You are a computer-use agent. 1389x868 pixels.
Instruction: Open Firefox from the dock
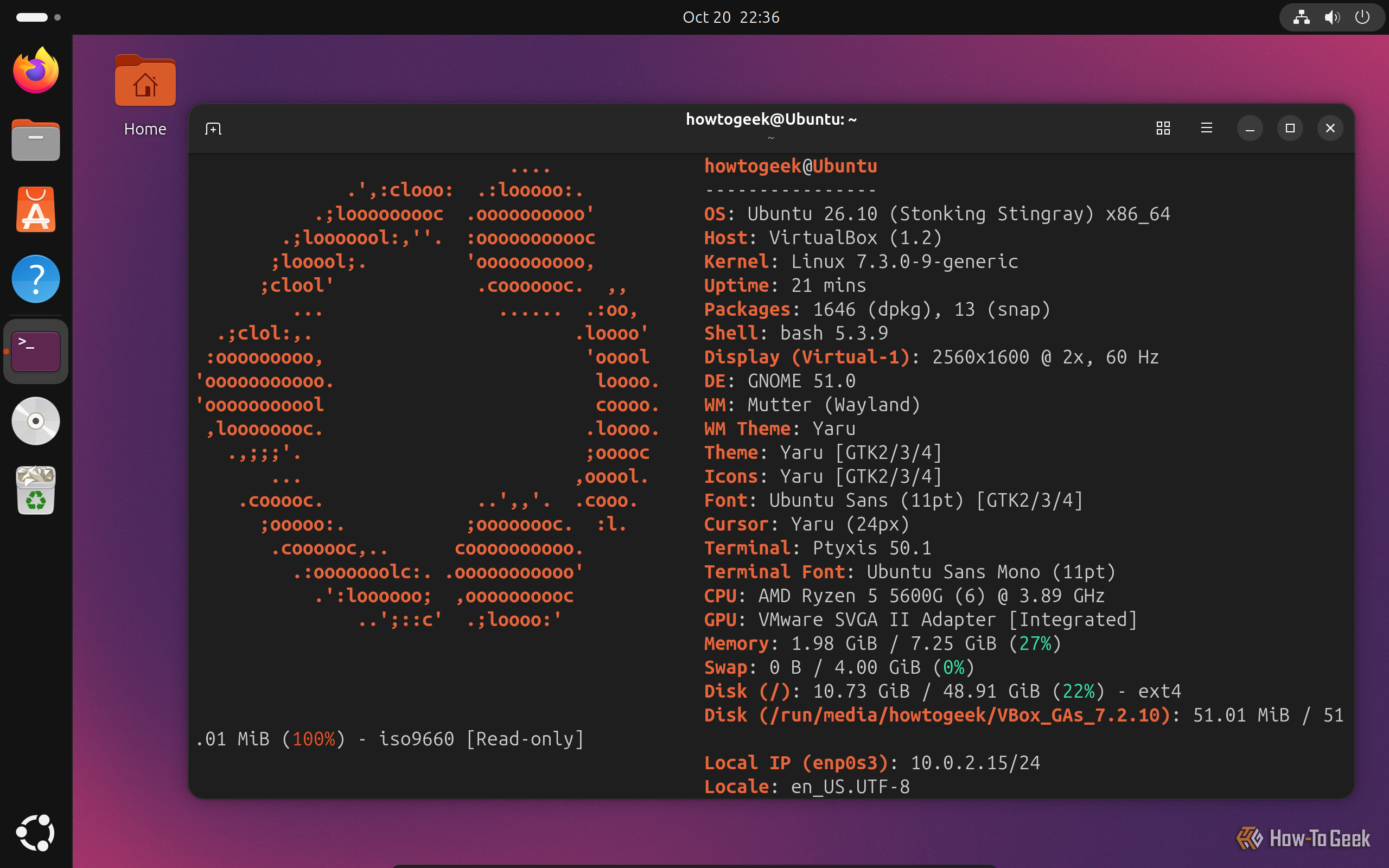(36, 70)
